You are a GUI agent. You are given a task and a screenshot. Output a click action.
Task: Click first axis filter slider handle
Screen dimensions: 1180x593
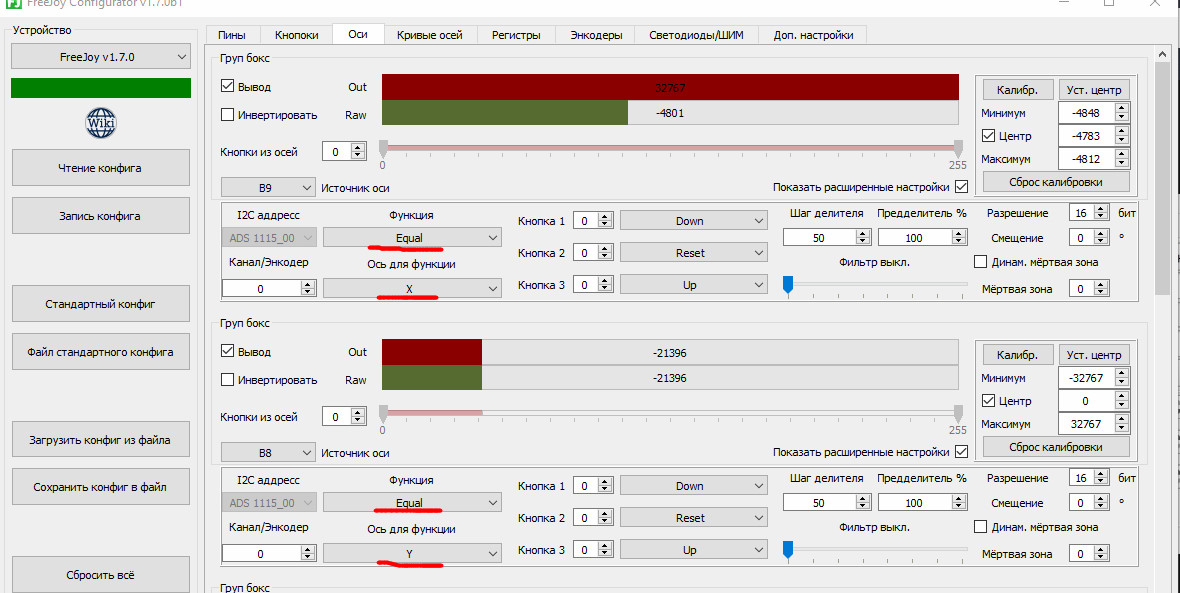pyautogui.click(x=788, y=286)
